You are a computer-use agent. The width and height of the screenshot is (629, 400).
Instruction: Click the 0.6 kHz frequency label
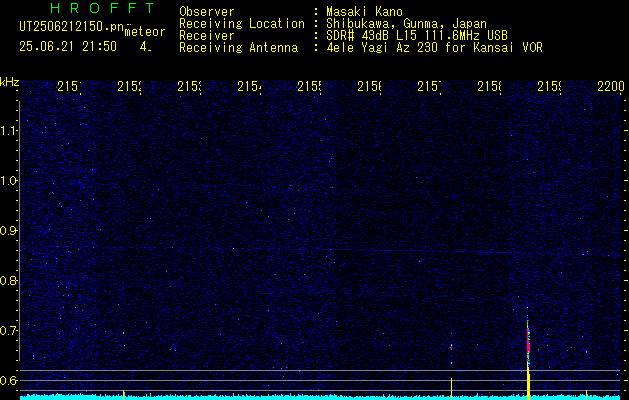pyautogui.click(x=8, y=380)
